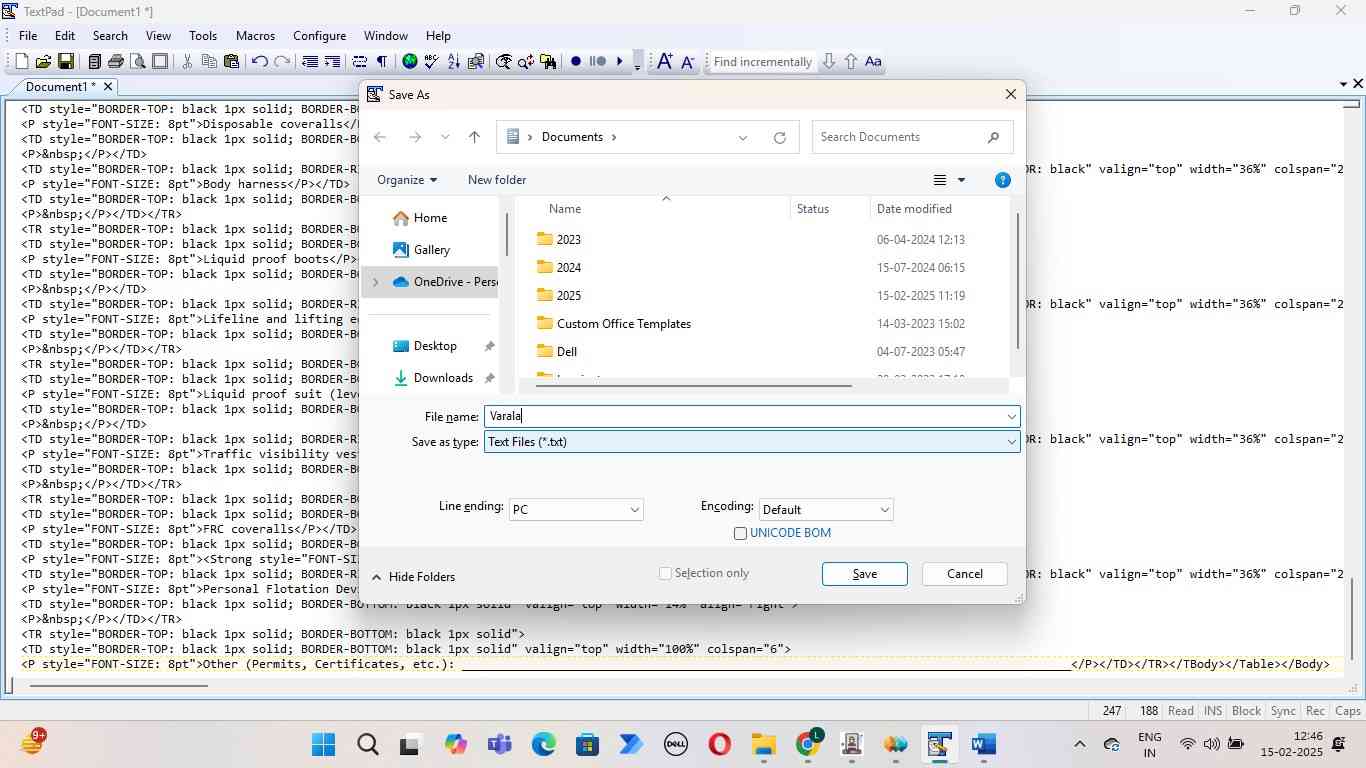Screen dimensions: 1366x768
Task: Expand the Organize menu
Action: [x=407, y=180]
